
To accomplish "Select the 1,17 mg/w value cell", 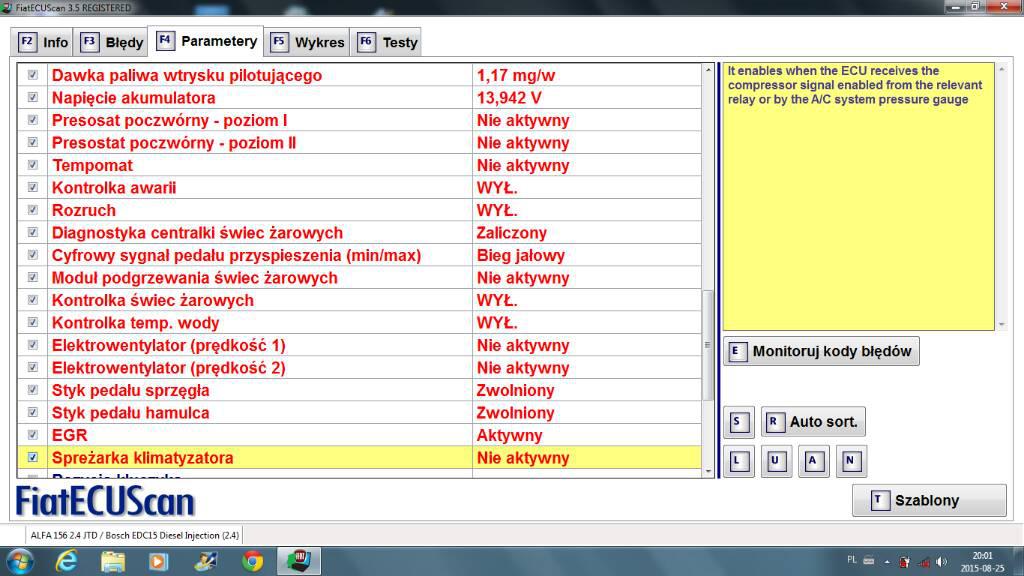I will coord(586,75).
